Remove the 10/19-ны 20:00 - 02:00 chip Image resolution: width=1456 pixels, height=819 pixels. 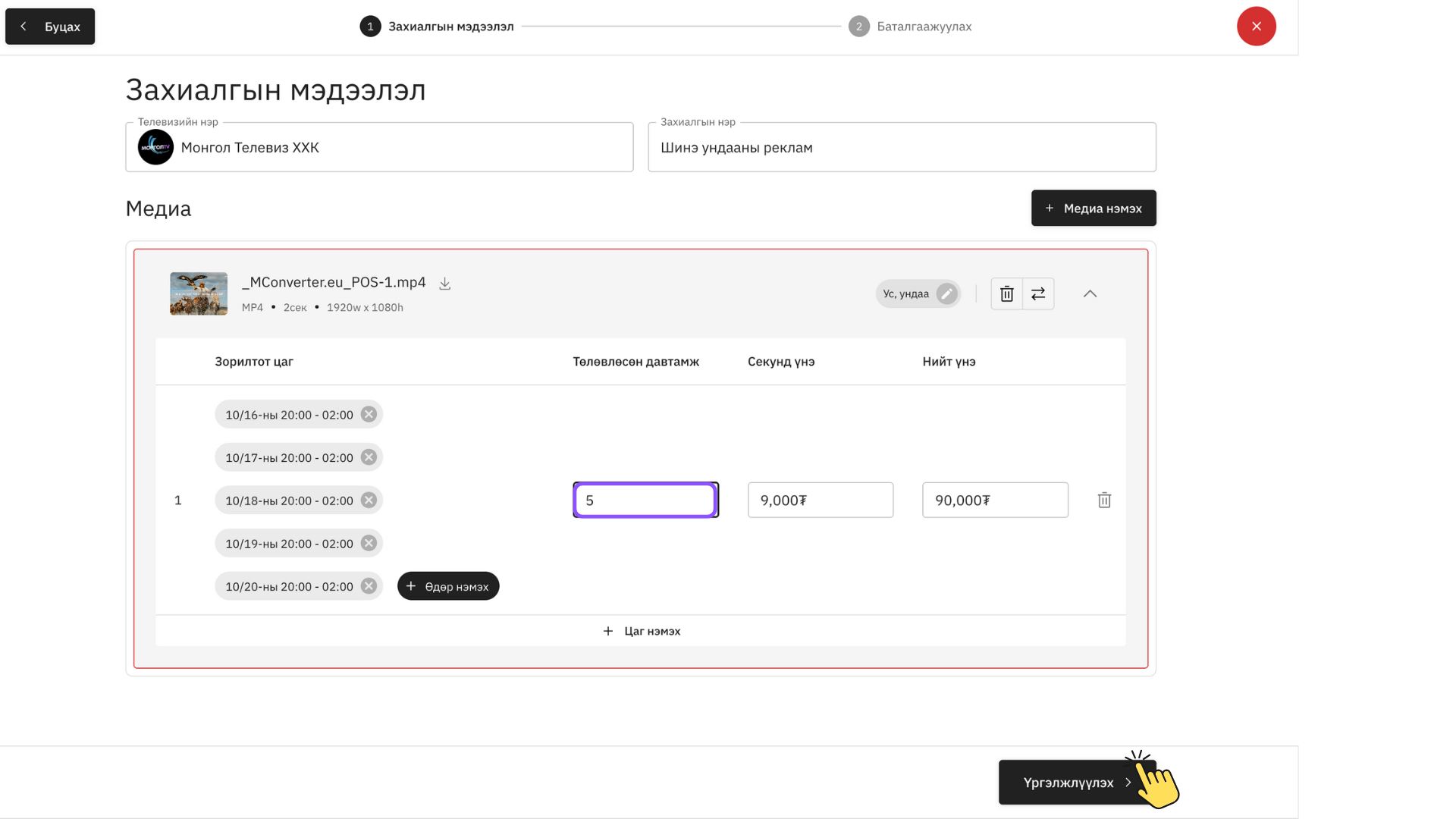[369, 544]
